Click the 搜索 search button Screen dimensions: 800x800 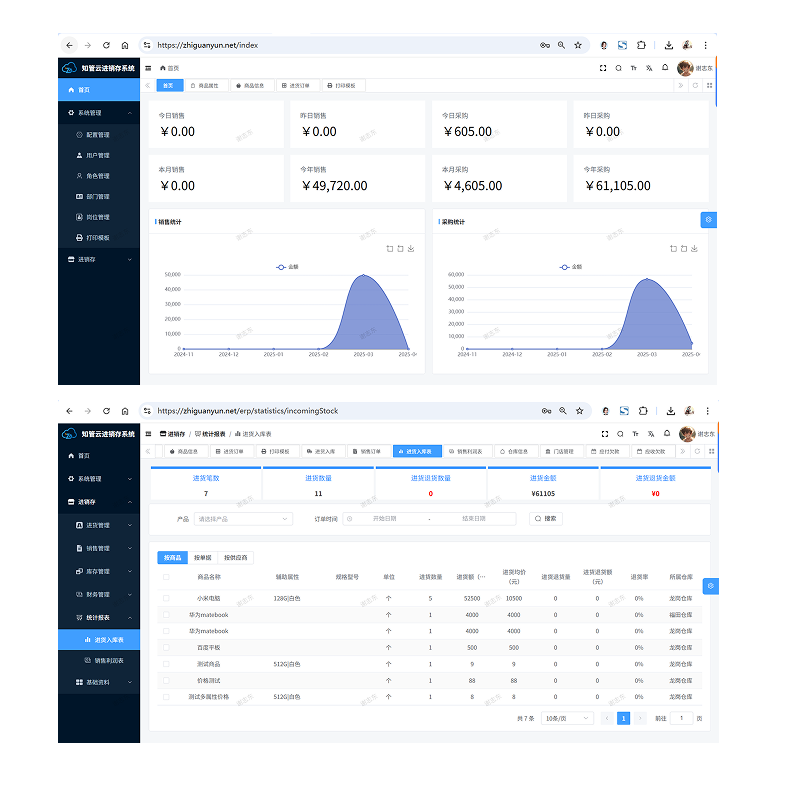point(545,518)
